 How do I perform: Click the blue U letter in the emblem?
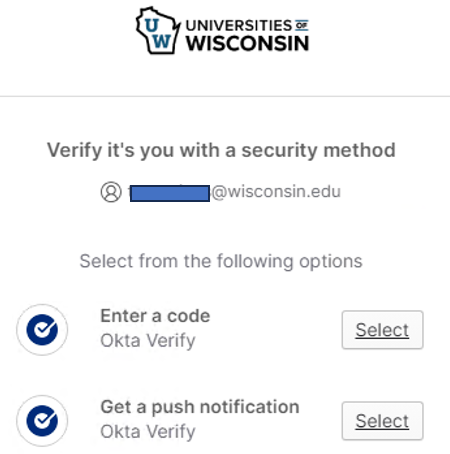152,25
